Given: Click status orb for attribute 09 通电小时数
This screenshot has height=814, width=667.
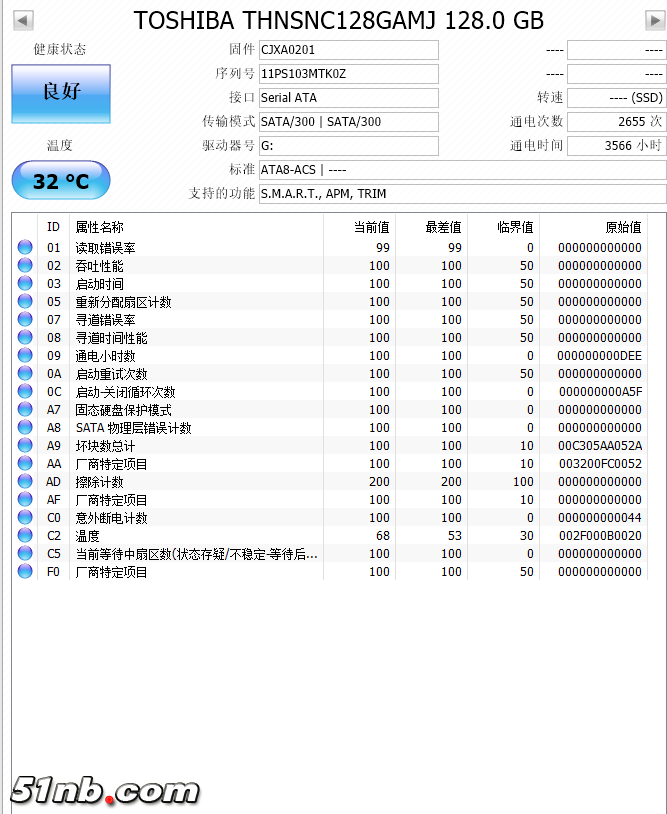Looking at the screenshot, I should (25, 355).
